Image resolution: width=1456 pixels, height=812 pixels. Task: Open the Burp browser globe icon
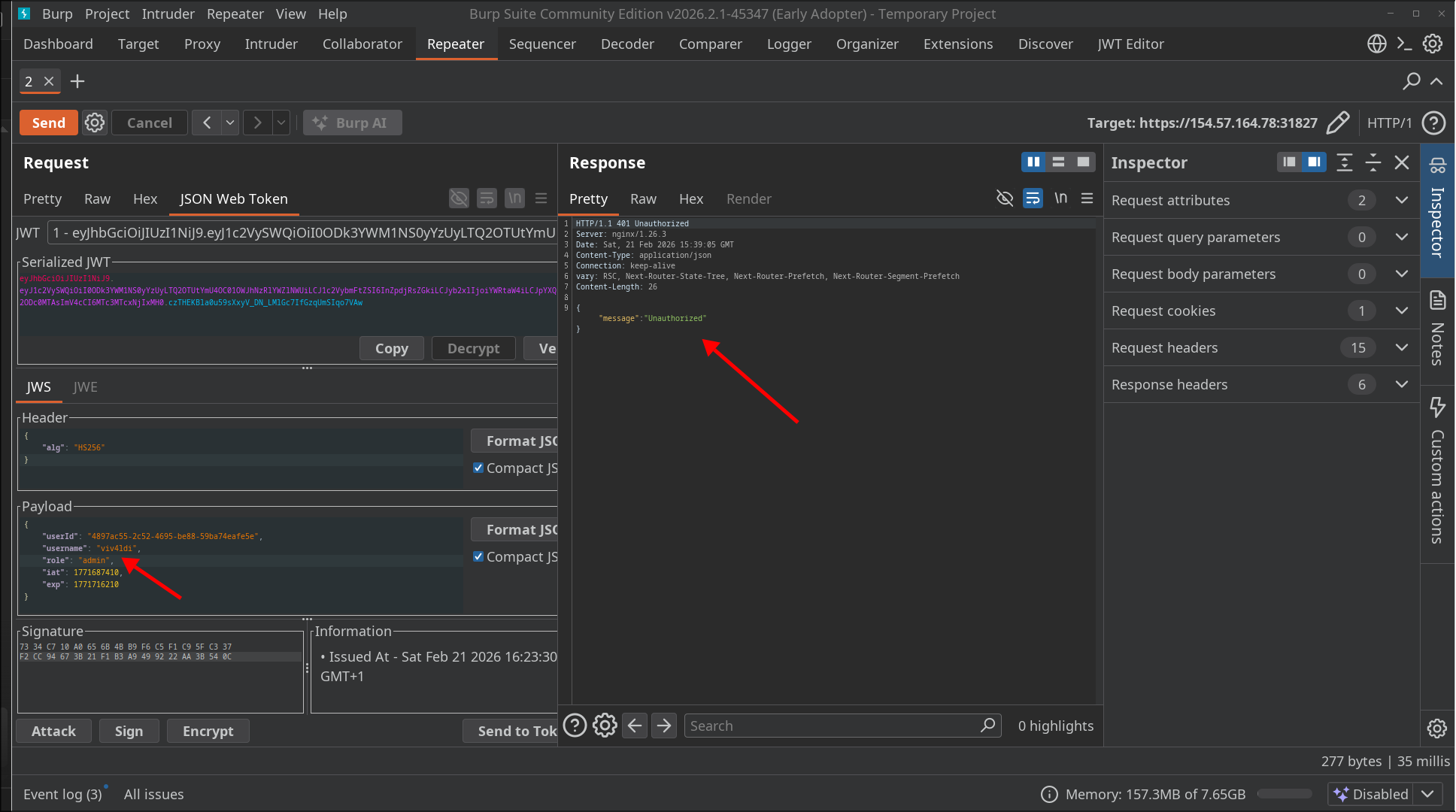1377,44
